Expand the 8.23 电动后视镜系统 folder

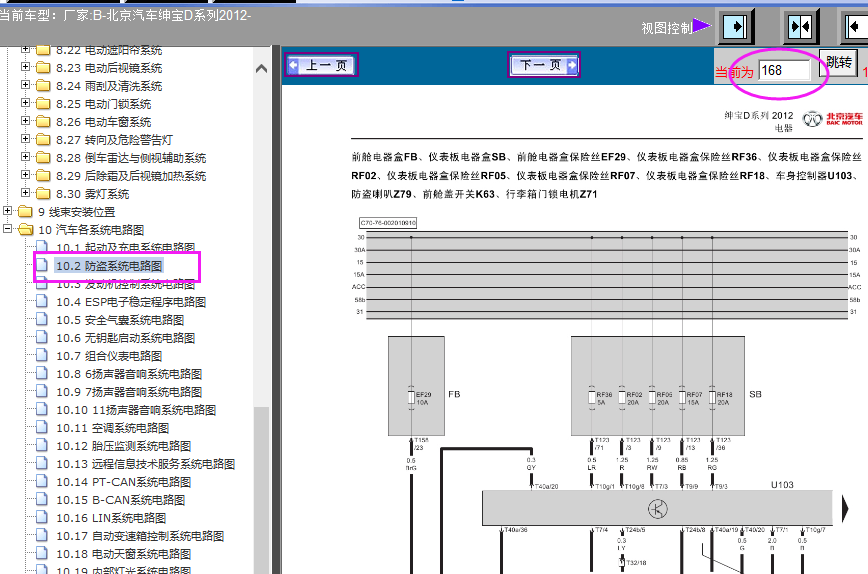tap(25, 67)
